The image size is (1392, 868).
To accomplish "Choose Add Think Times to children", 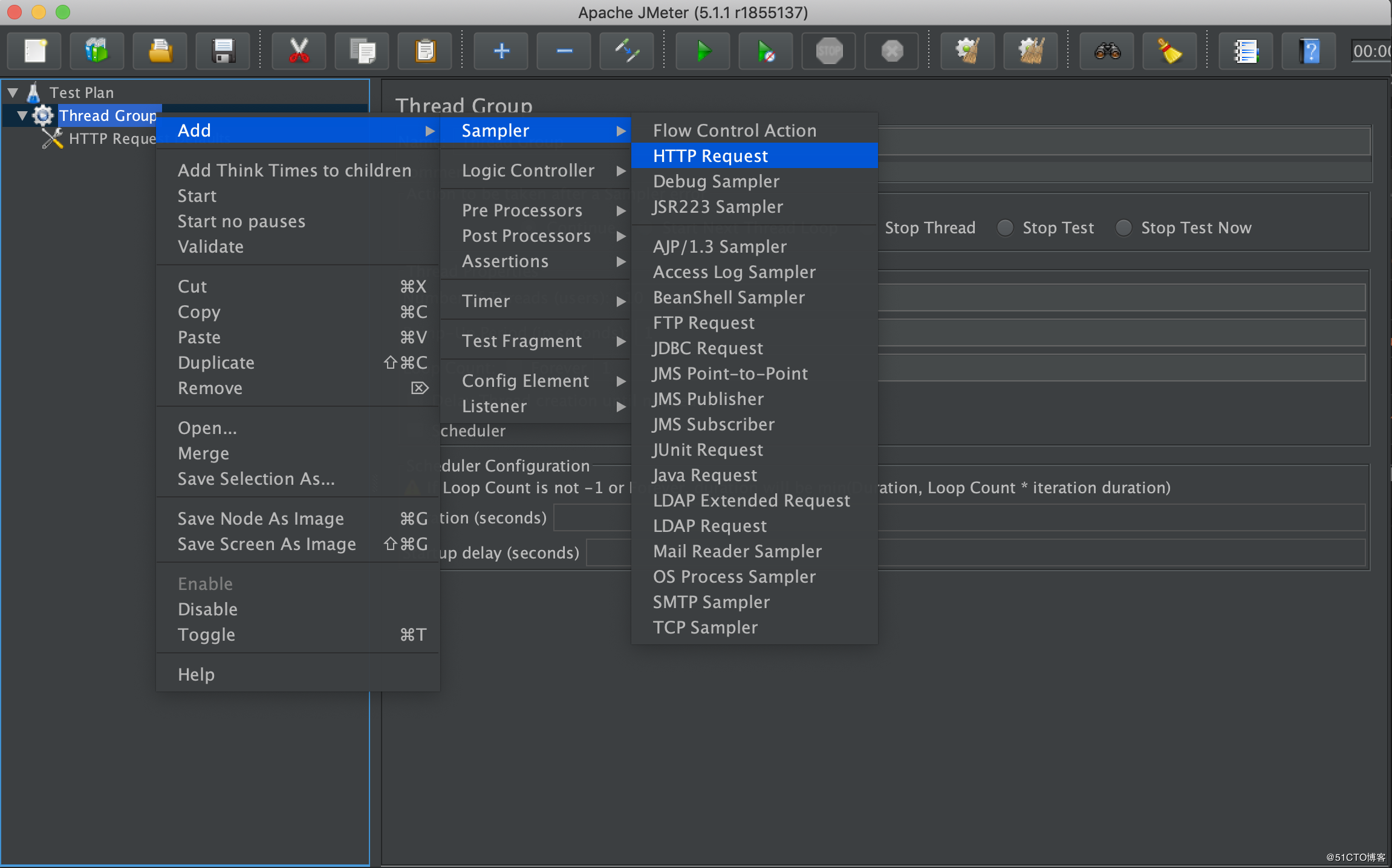I will (x=298, y=170).
